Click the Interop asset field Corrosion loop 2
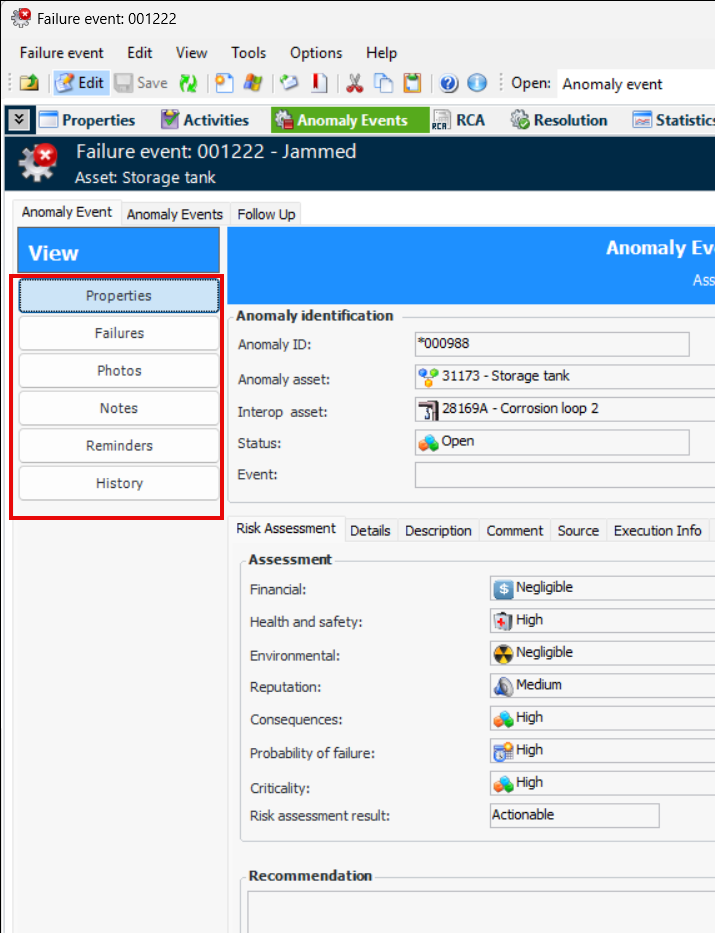 (x=565, y=409)
